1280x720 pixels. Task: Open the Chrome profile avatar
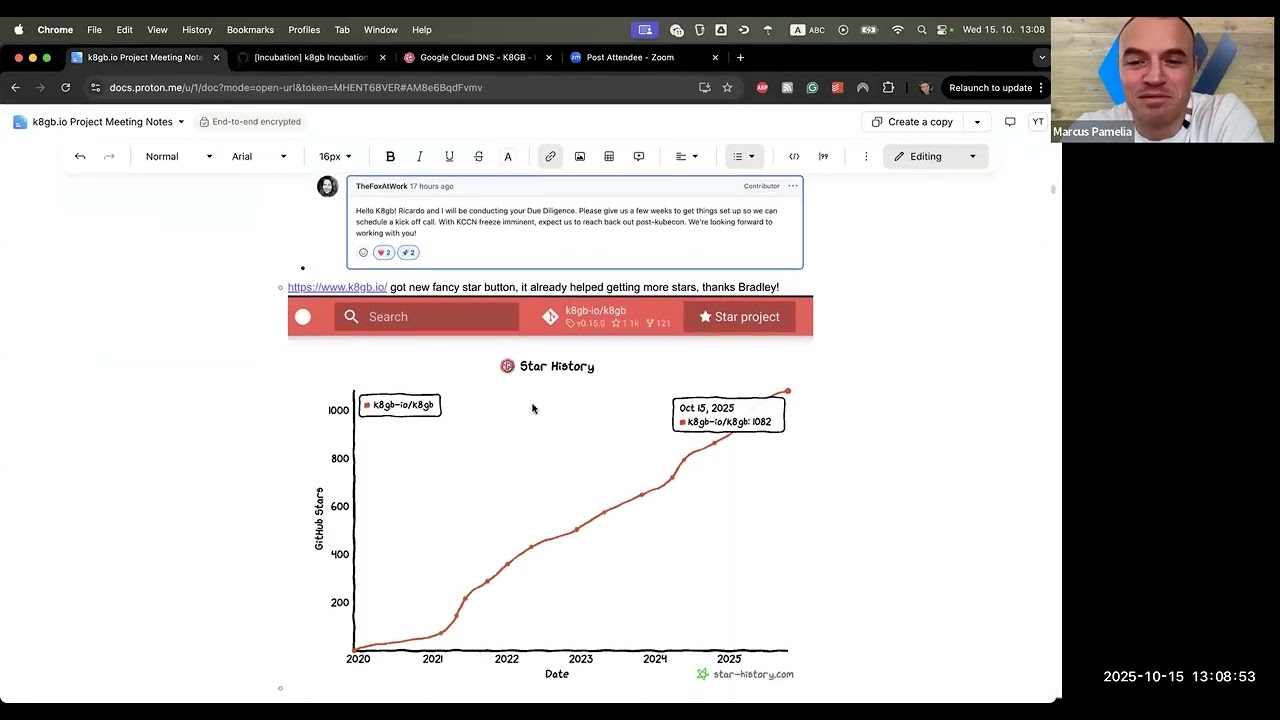(x=925, y=88)
